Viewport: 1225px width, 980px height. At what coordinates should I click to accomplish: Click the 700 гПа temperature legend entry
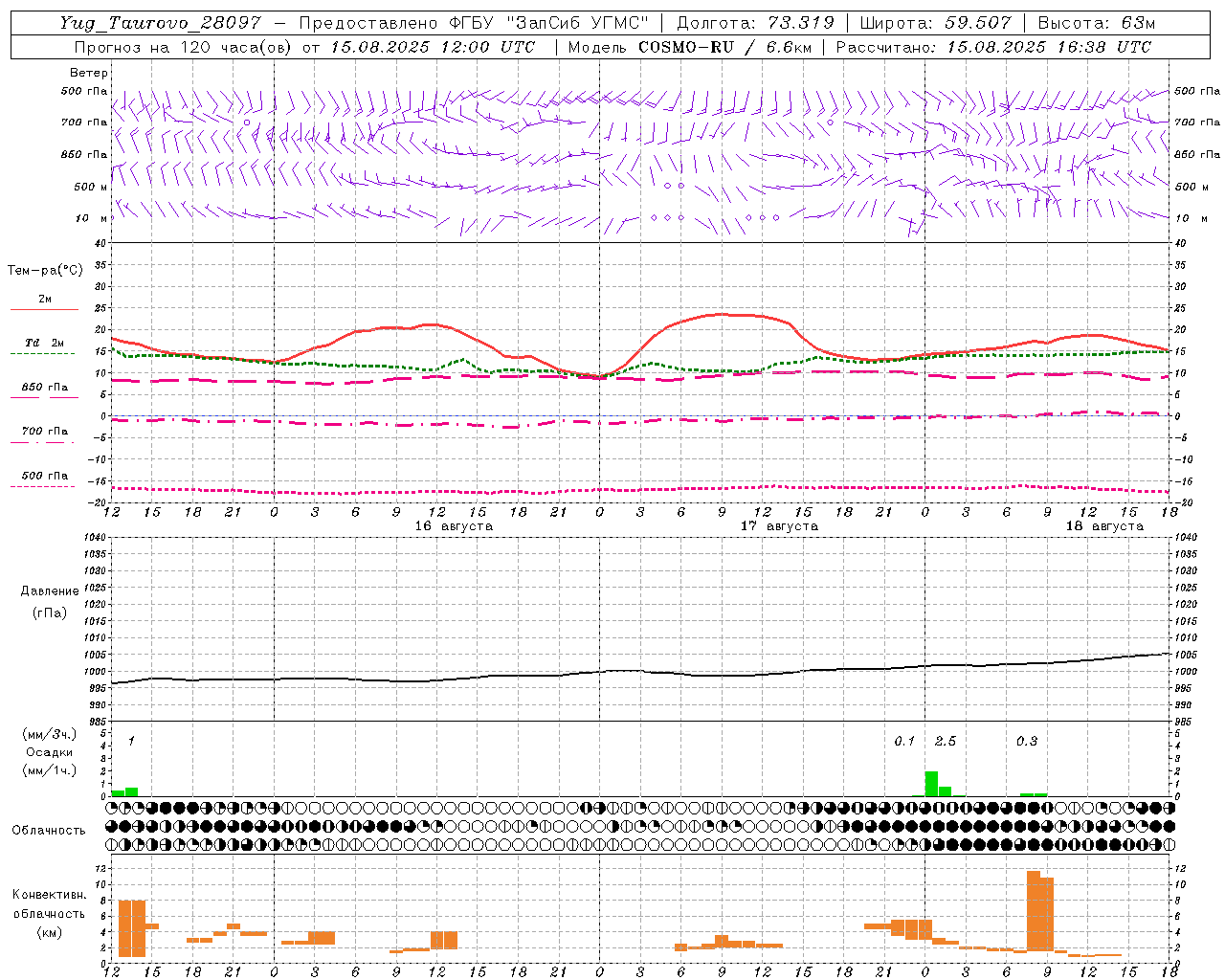coord(44,434)
